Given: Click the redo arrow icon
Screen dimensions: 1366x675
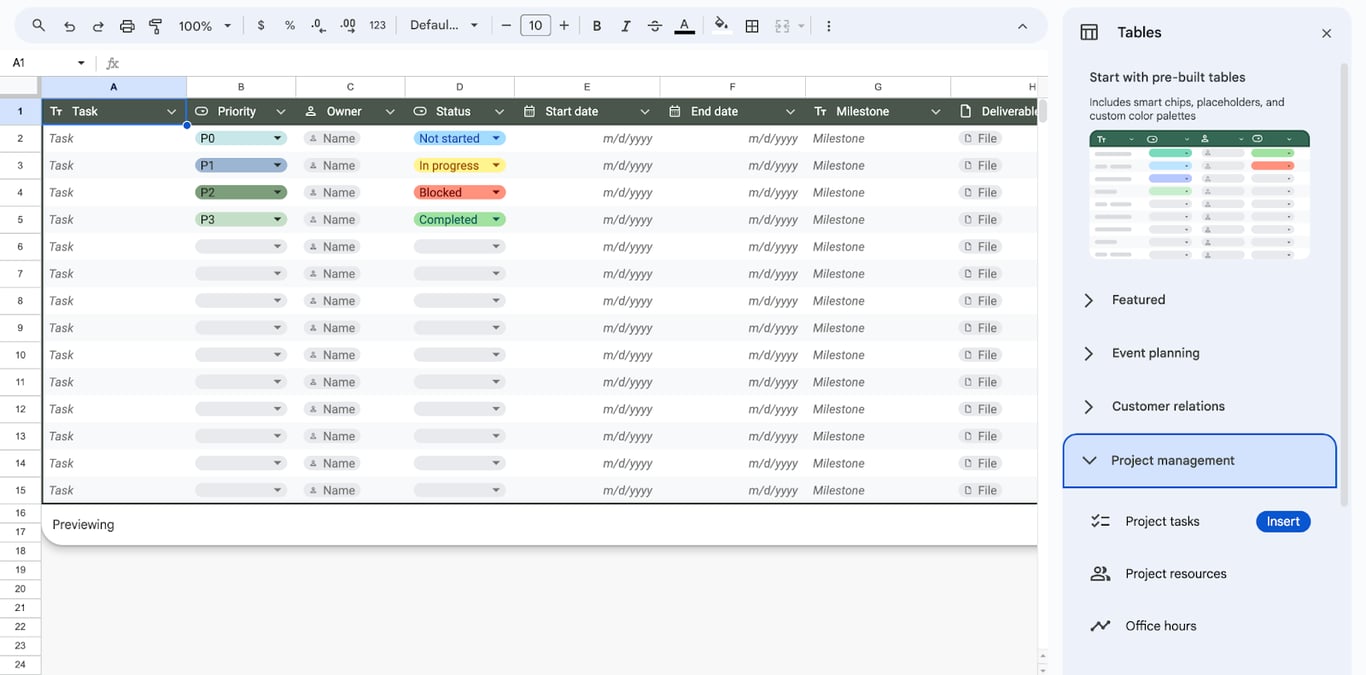Looking at the screenshot, I should [x=98, y=26].
